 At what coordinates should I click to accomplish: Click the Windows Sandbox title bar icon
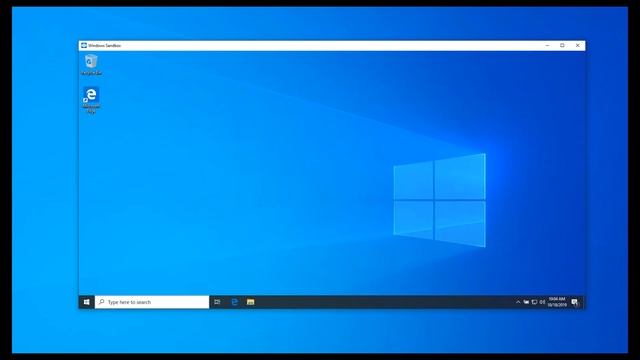tap(84, 45)
